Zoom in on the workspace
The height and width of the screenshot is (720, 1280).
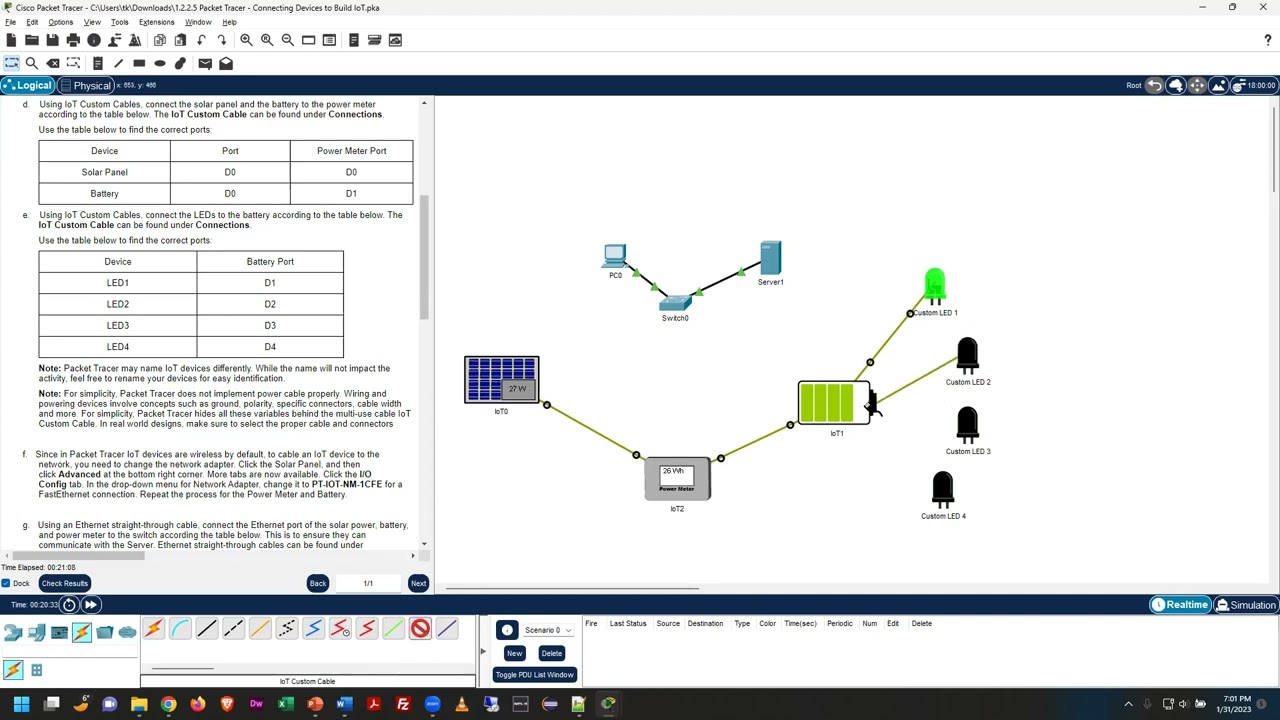pyautogui.click(x=246, y=40)
